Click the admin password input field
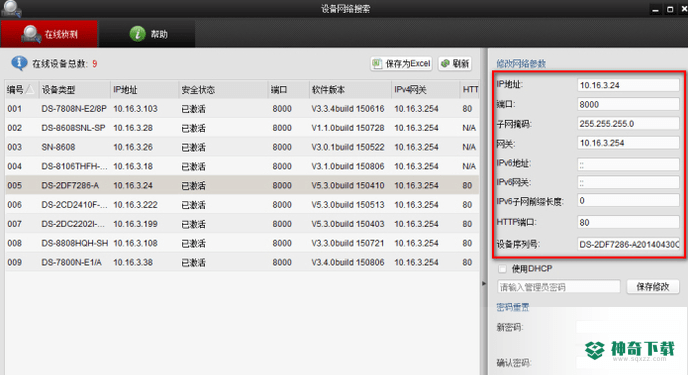 pos(559,287)
